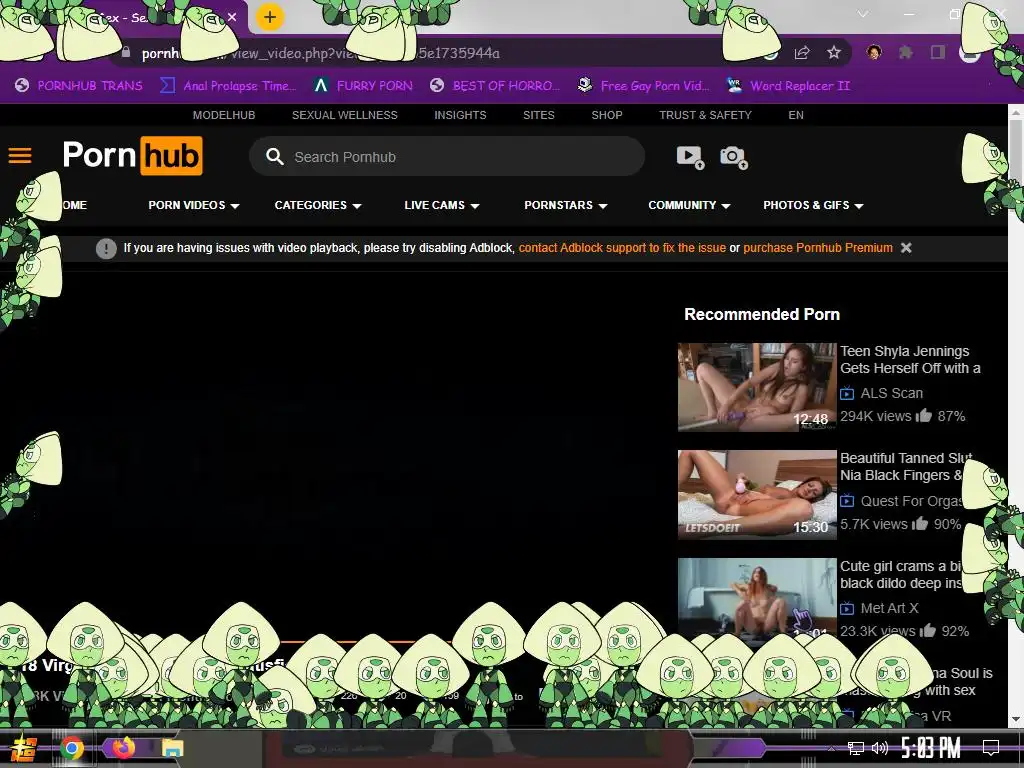1024x768 pixels.
Task: Open the Met Art X channel link
Action: [889, 608]
